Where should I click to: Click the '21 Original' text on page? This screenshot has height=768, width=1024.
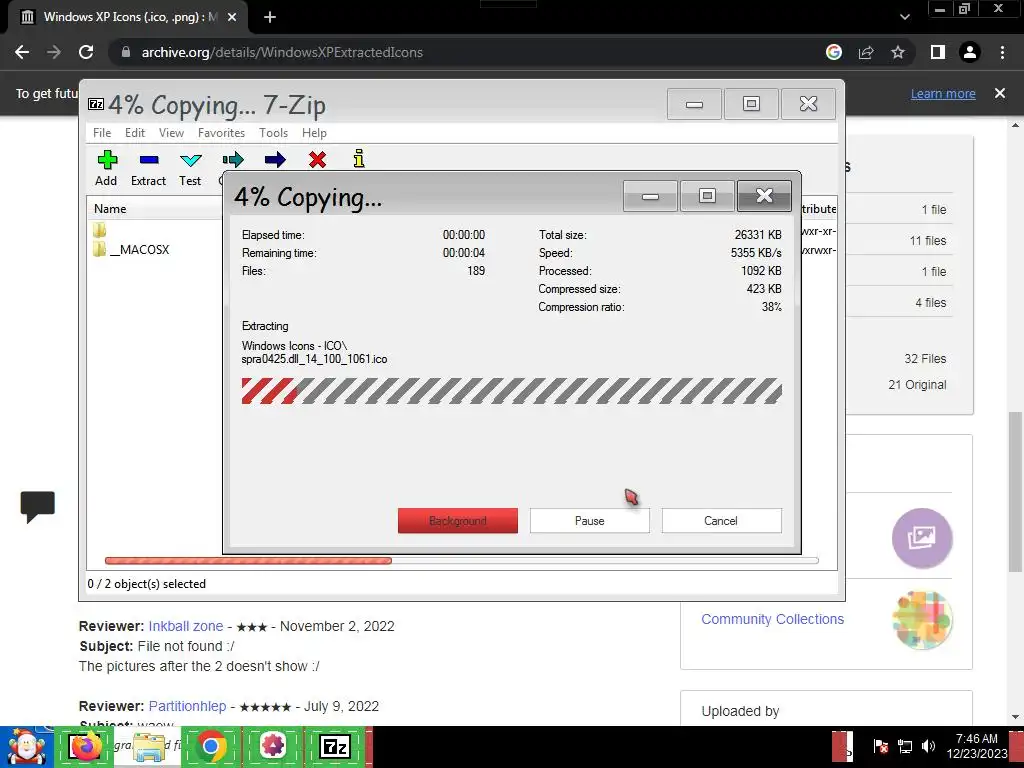tap(917, 385)
